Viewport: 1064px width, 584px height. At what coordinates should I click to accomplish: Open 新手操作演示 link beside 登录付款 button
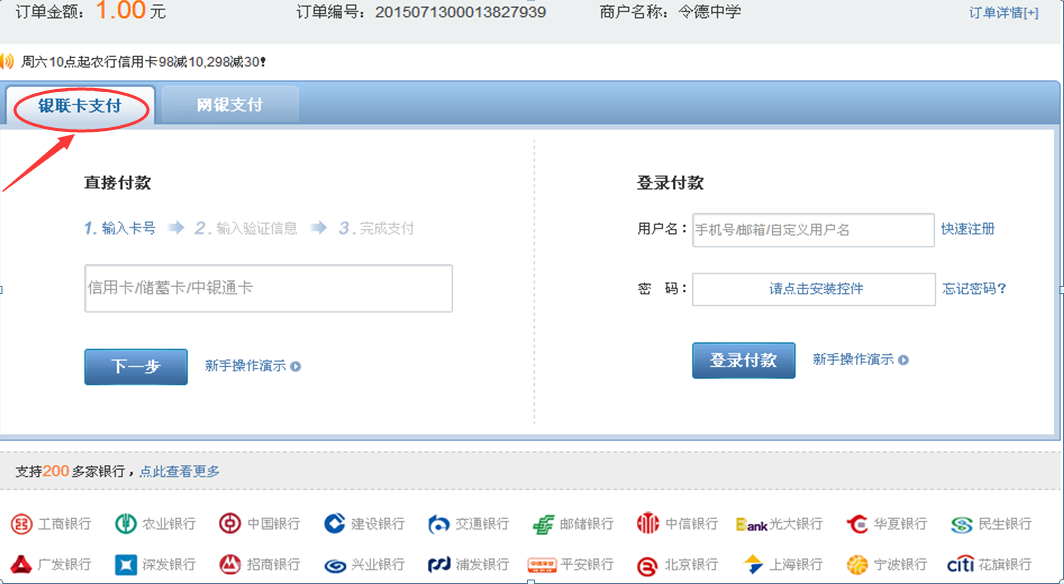coord(853,359)
